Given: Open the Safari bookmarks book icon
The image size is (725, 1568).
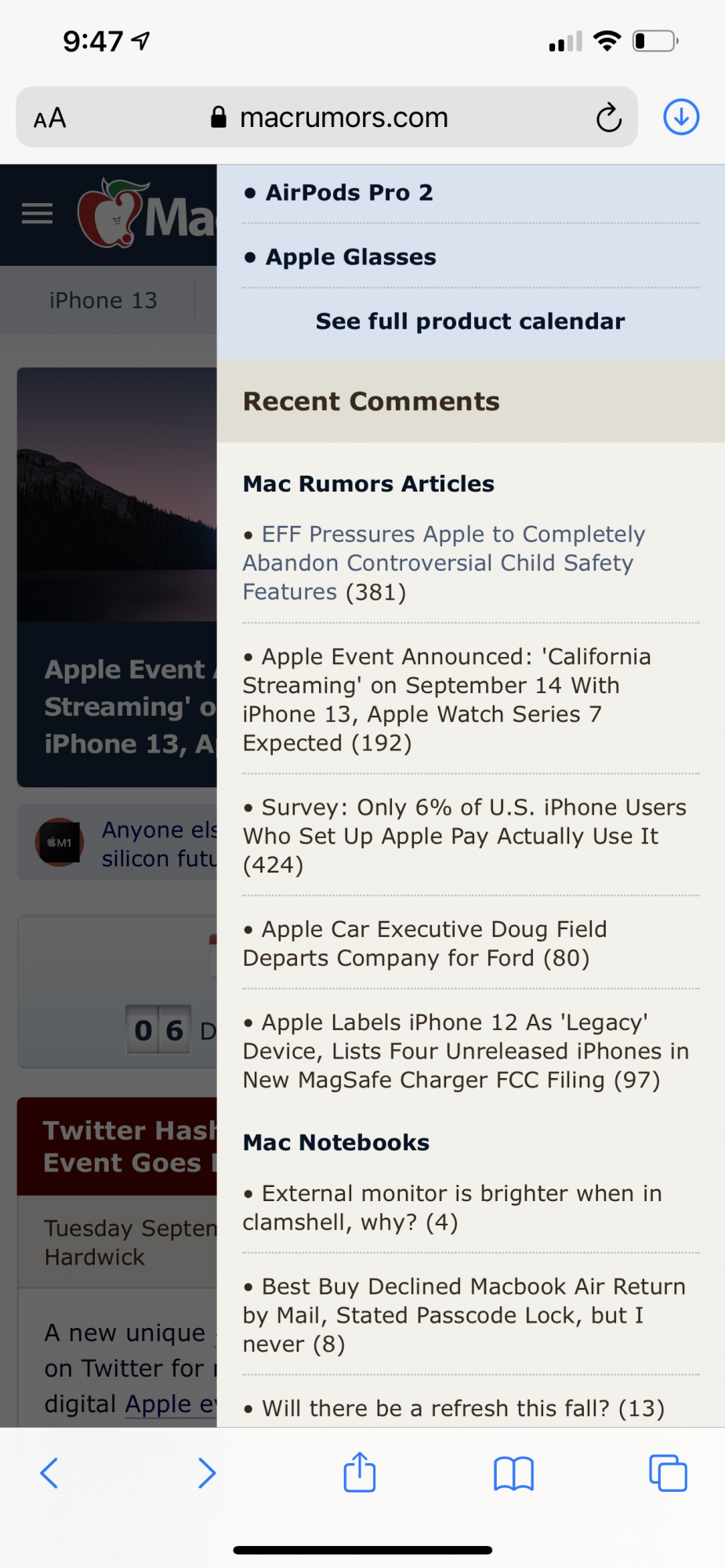Looking at the screenshot, I should coord(513,1474).
